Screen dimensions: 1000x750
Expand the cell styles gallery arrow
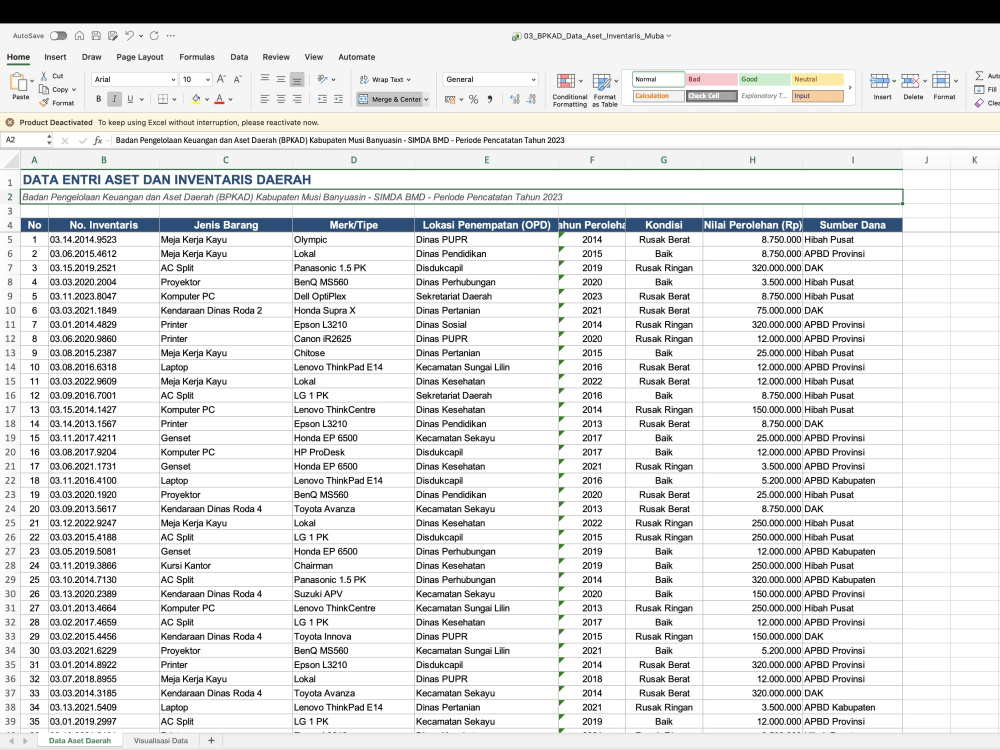[850, 87]
